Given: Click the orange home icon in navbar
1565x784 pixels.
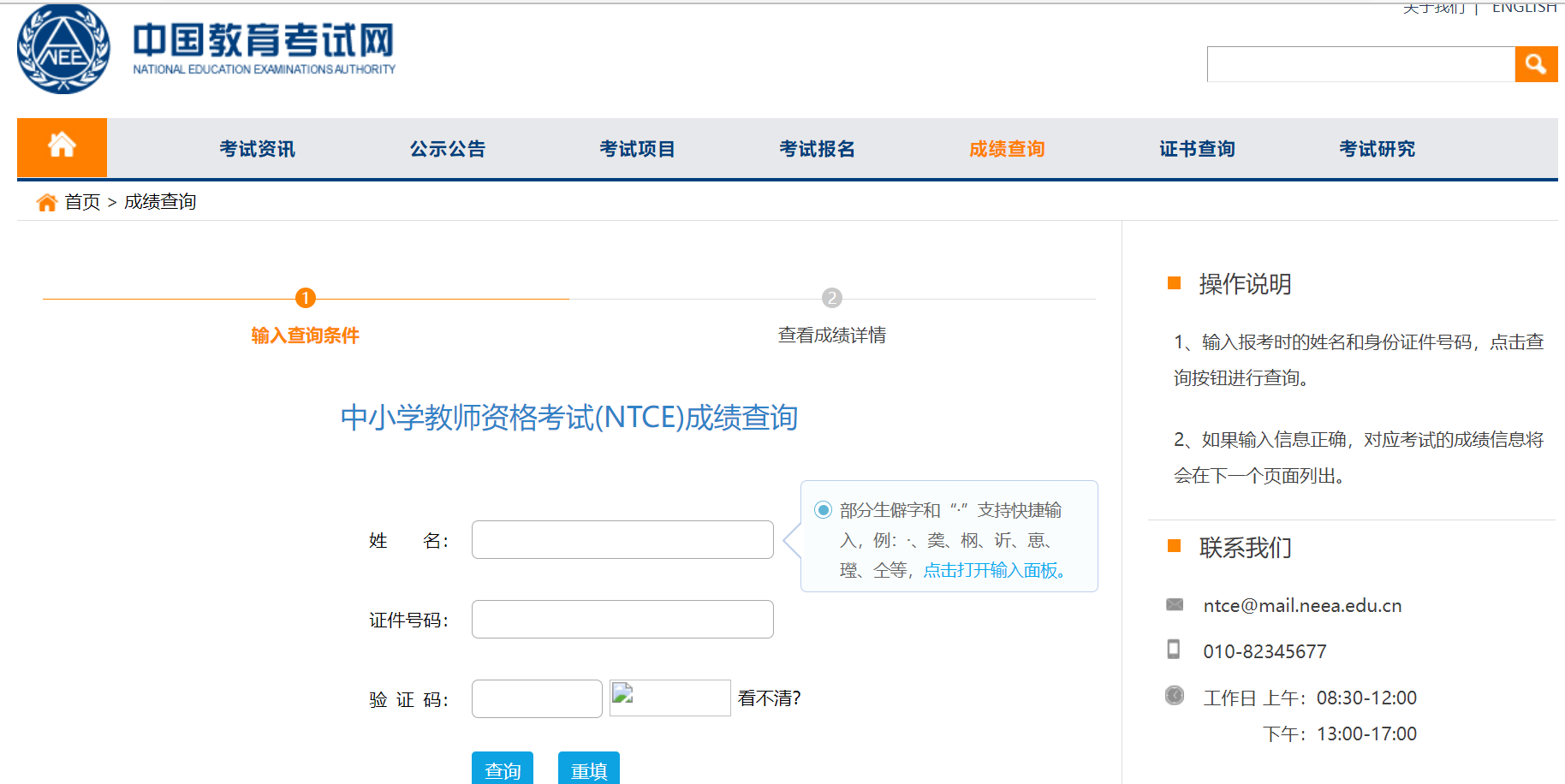Looking at the screenshot, I should tap(62, 146).
